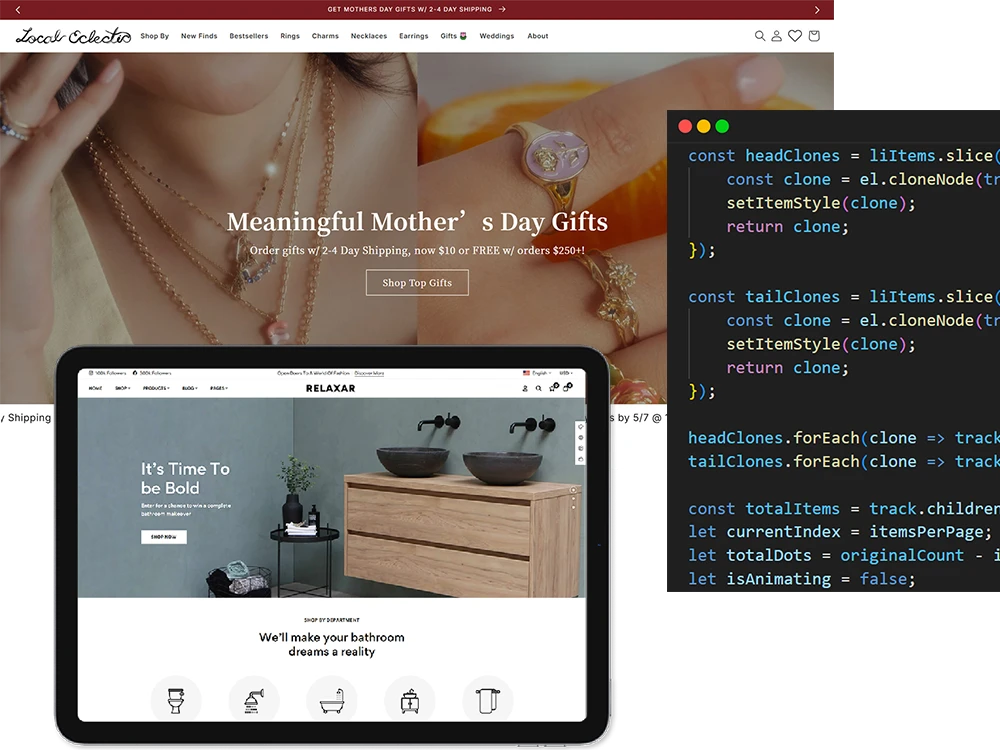This screenshot has height=750, width=1000.
Task: Click the red close dot on code window
Action: pos(685,126)
